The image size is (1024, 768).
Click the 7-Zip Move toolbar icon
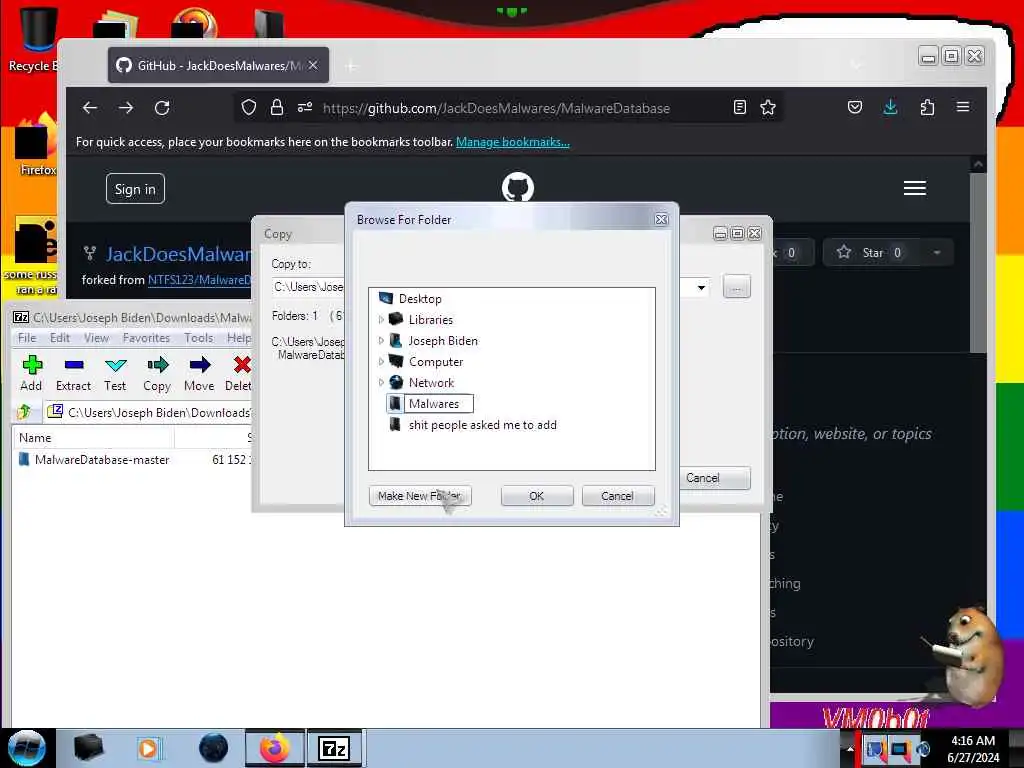point(200,365)
